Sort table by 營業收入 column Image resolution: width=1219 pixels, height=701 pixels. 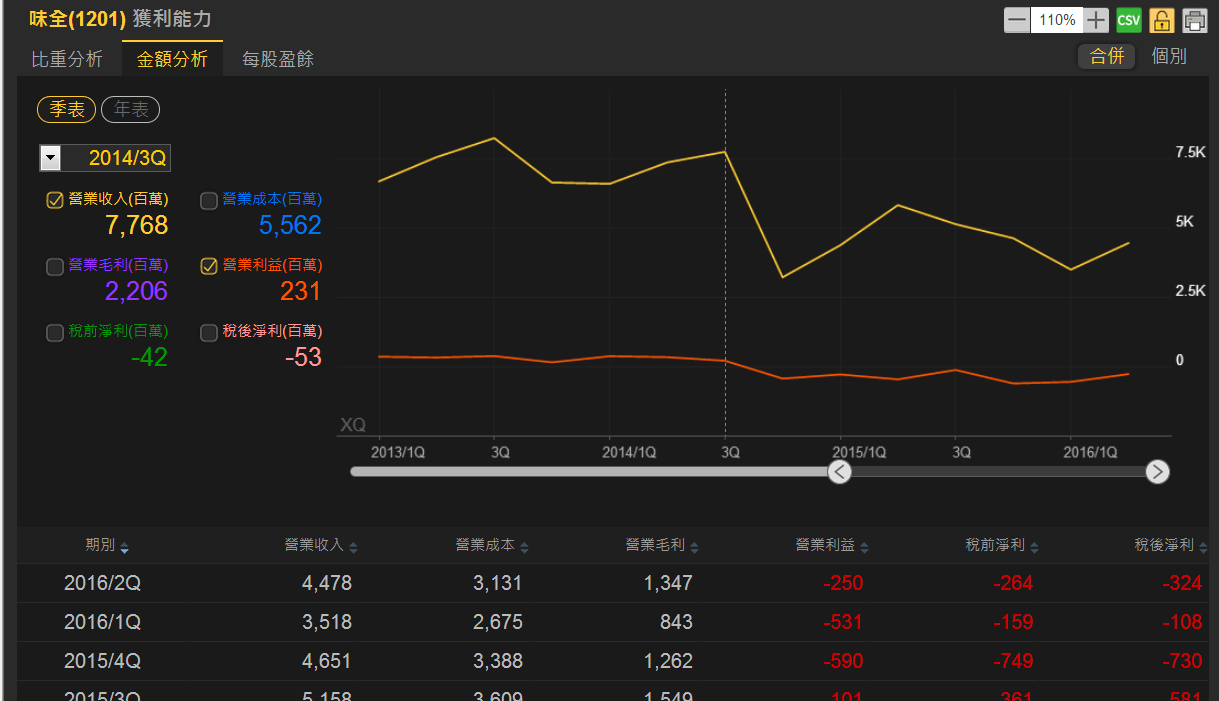(x=353, y=548)
